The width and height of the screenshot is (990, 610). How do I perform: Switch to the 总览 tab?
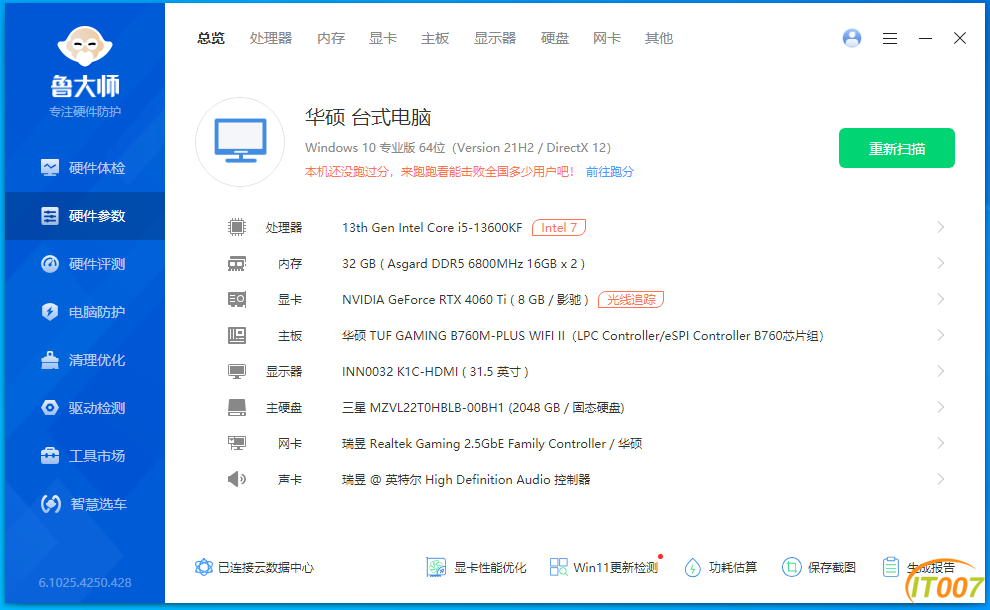coord(211,39)
